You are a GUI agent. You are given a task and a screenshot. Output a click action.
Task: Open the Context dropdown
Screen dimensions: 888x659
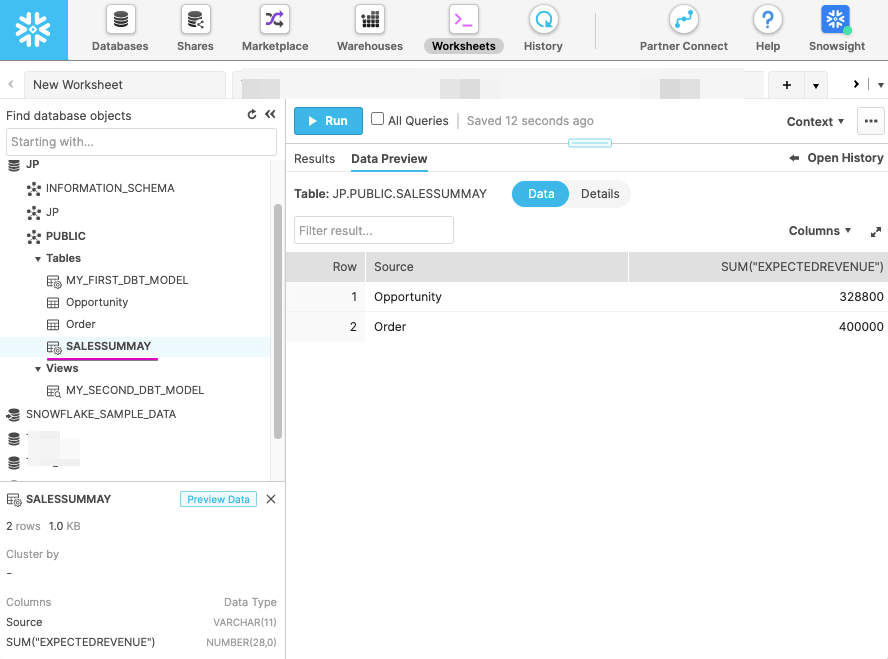[815, 122]
